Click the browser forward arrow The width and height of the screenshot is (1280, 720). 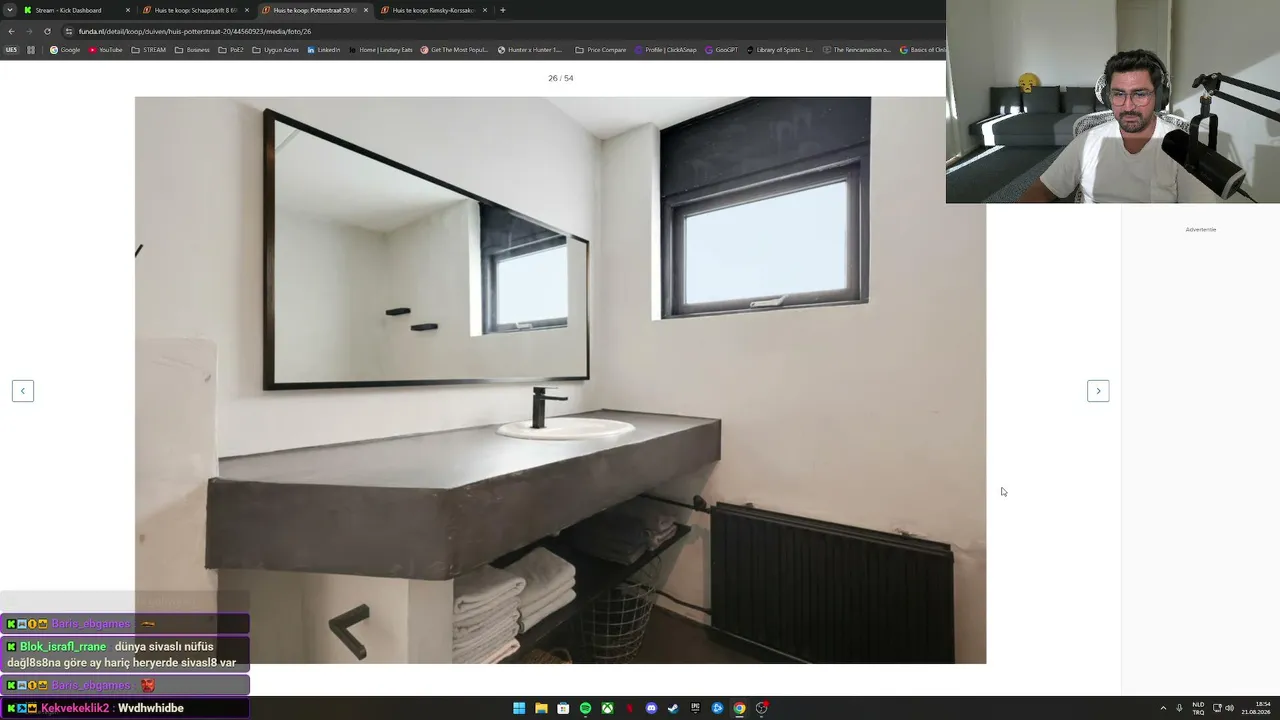tap(29, 31)
